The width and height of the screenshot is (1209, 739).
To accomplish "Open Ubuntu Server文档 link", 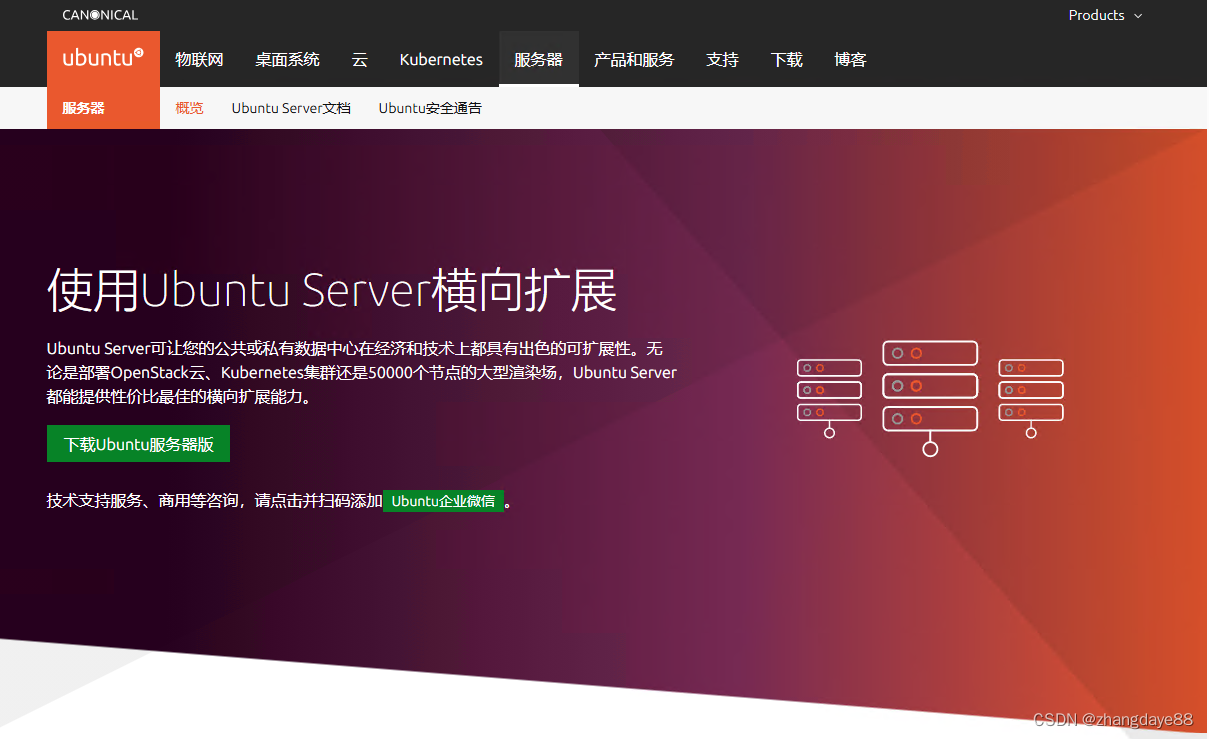I will (x=291, y=108).
